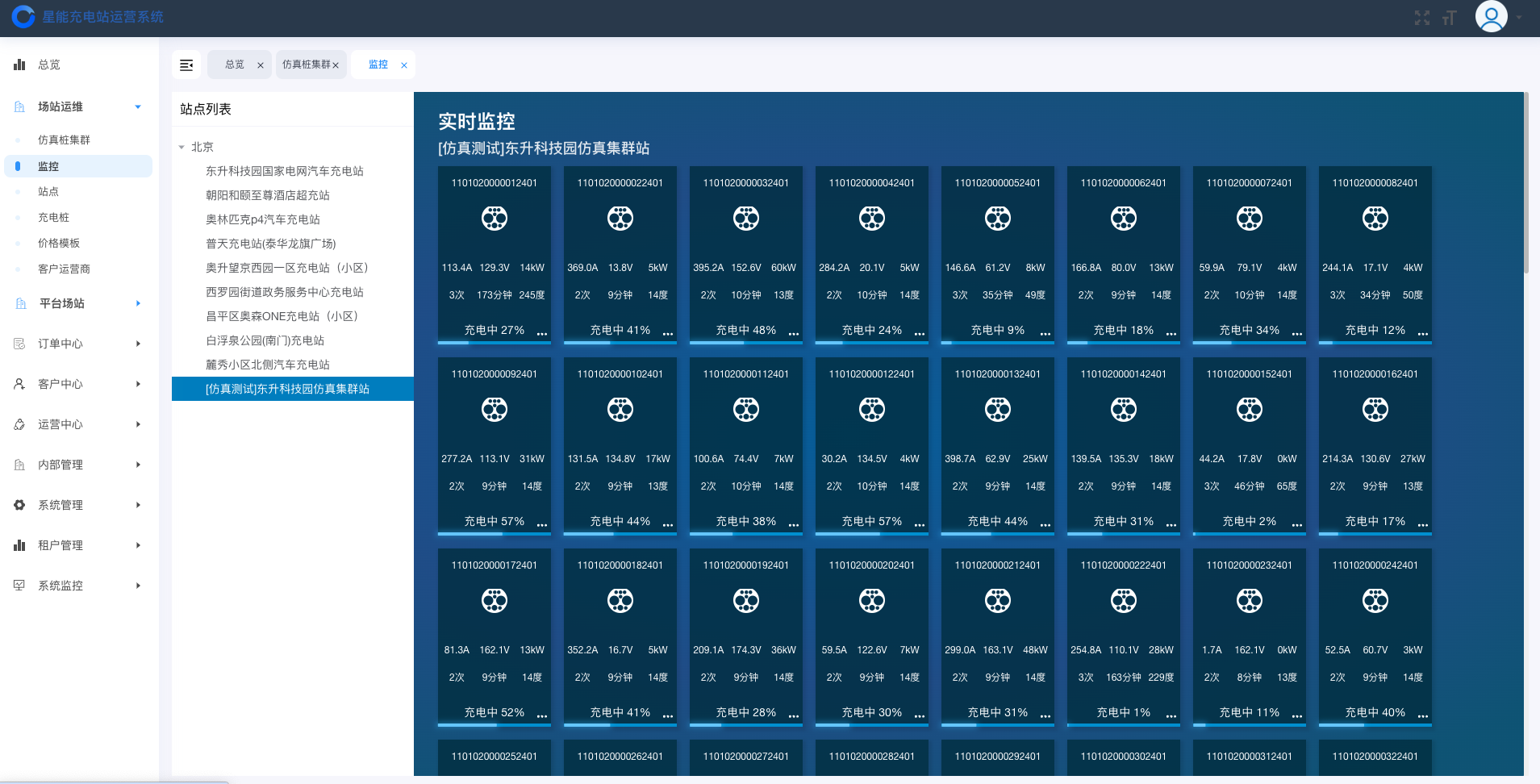Click the connector icon of charger 1101020000132401

point(997,410)
